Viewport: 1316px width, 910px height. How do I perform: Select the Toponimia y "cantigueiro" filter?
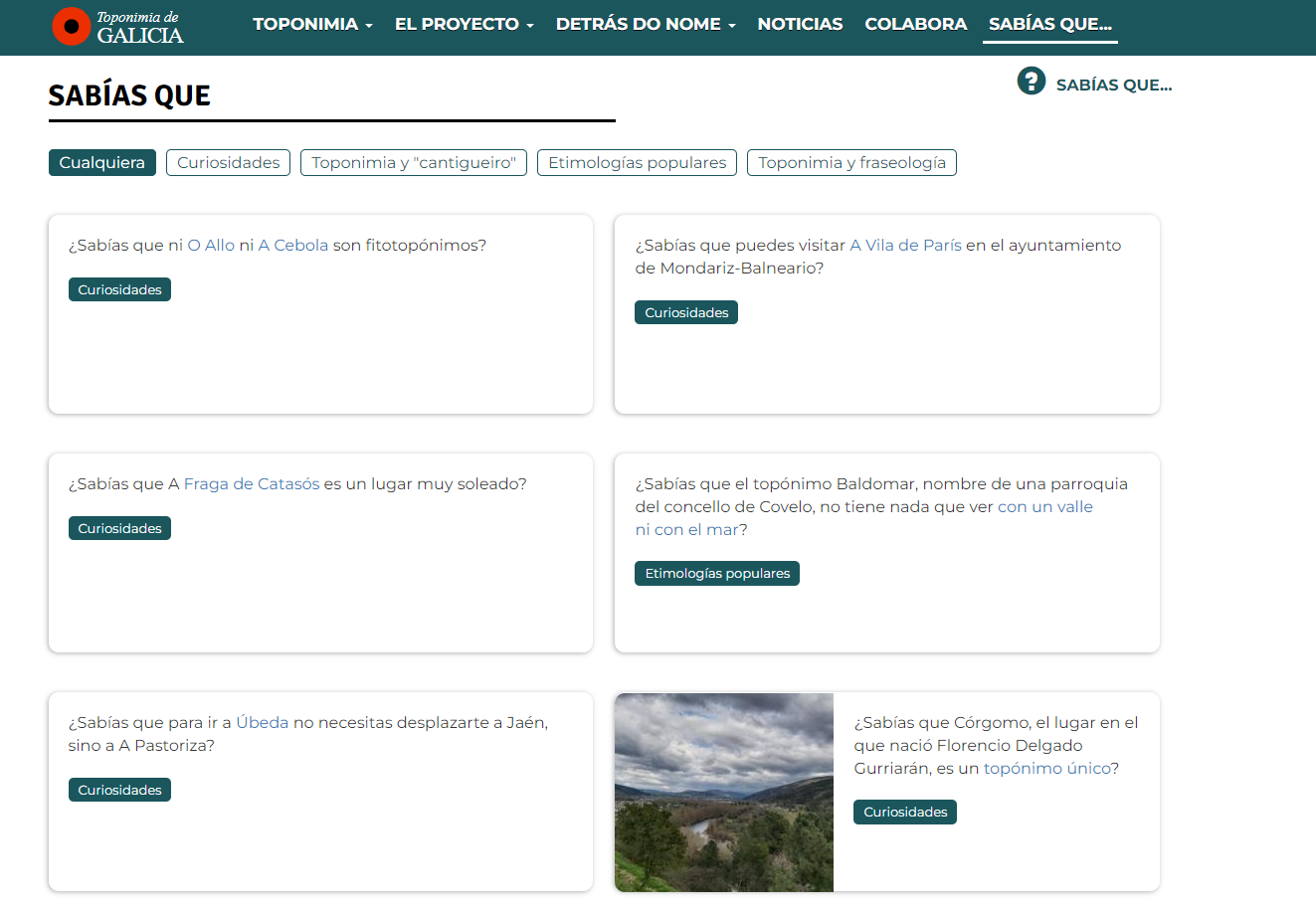(414, 163)
